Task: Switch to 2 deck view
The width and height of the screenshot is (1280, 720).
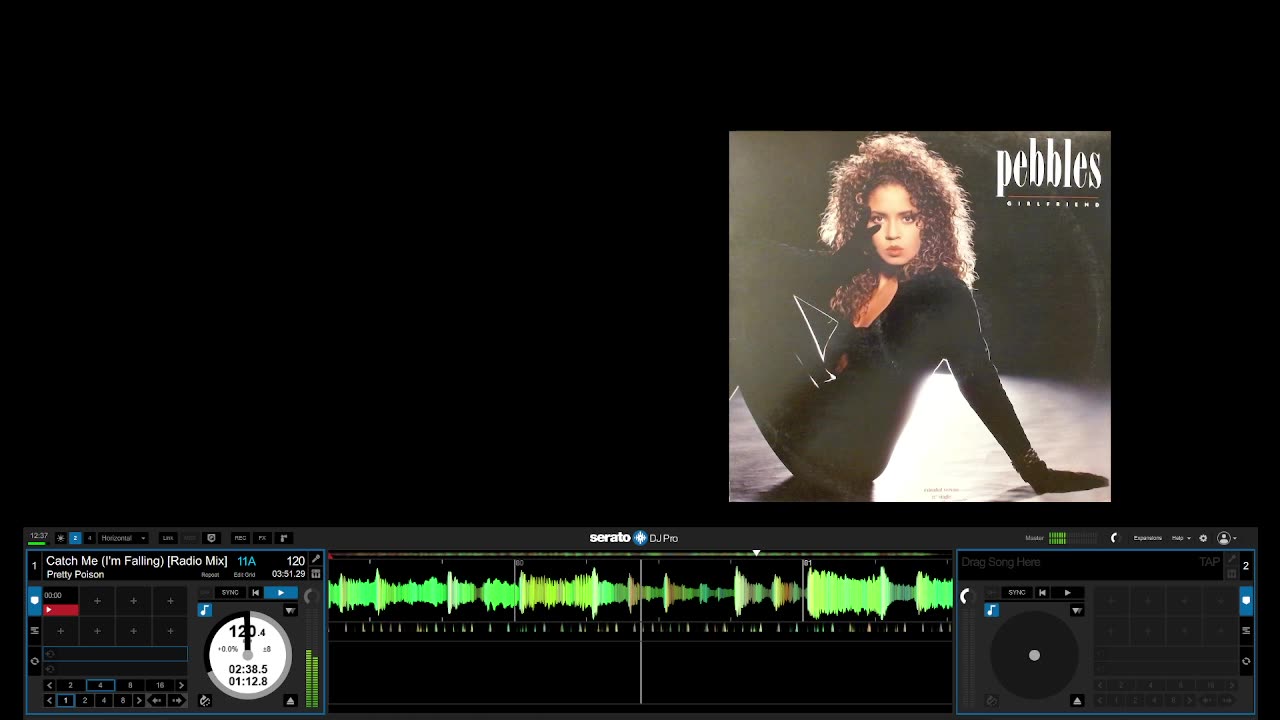Action: pos(74,538)
